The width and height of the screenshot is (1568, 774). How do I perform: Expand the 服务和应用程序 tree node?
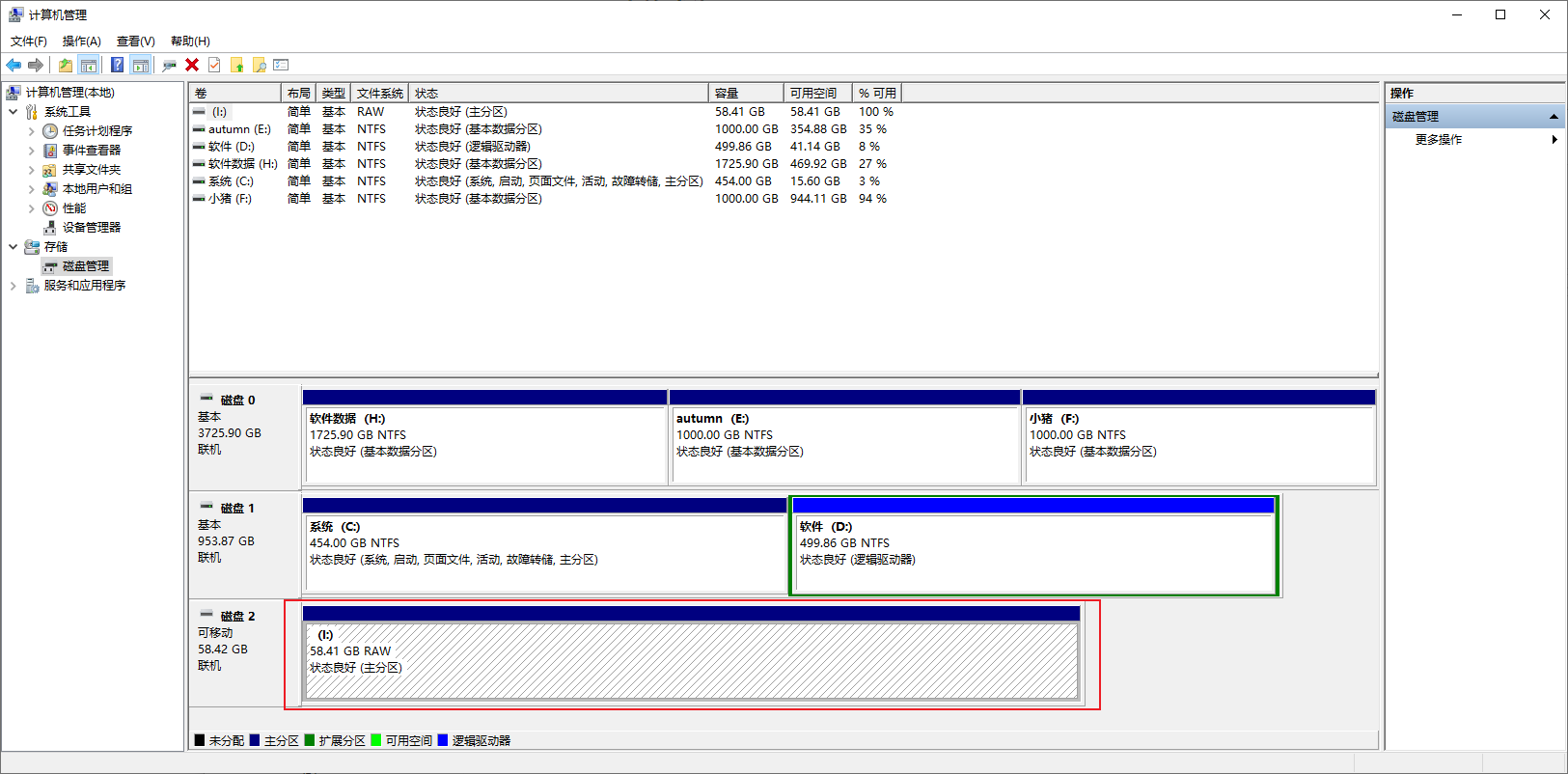point(14,286)
